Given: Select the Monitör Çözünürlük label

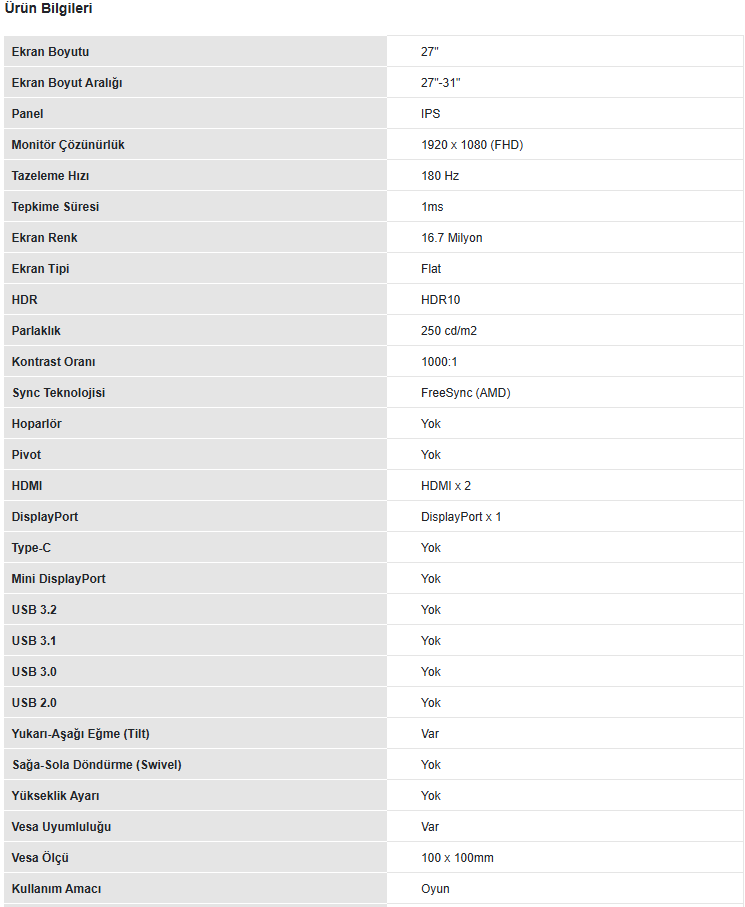Looking at the screenshot, I should coord(68,145).
